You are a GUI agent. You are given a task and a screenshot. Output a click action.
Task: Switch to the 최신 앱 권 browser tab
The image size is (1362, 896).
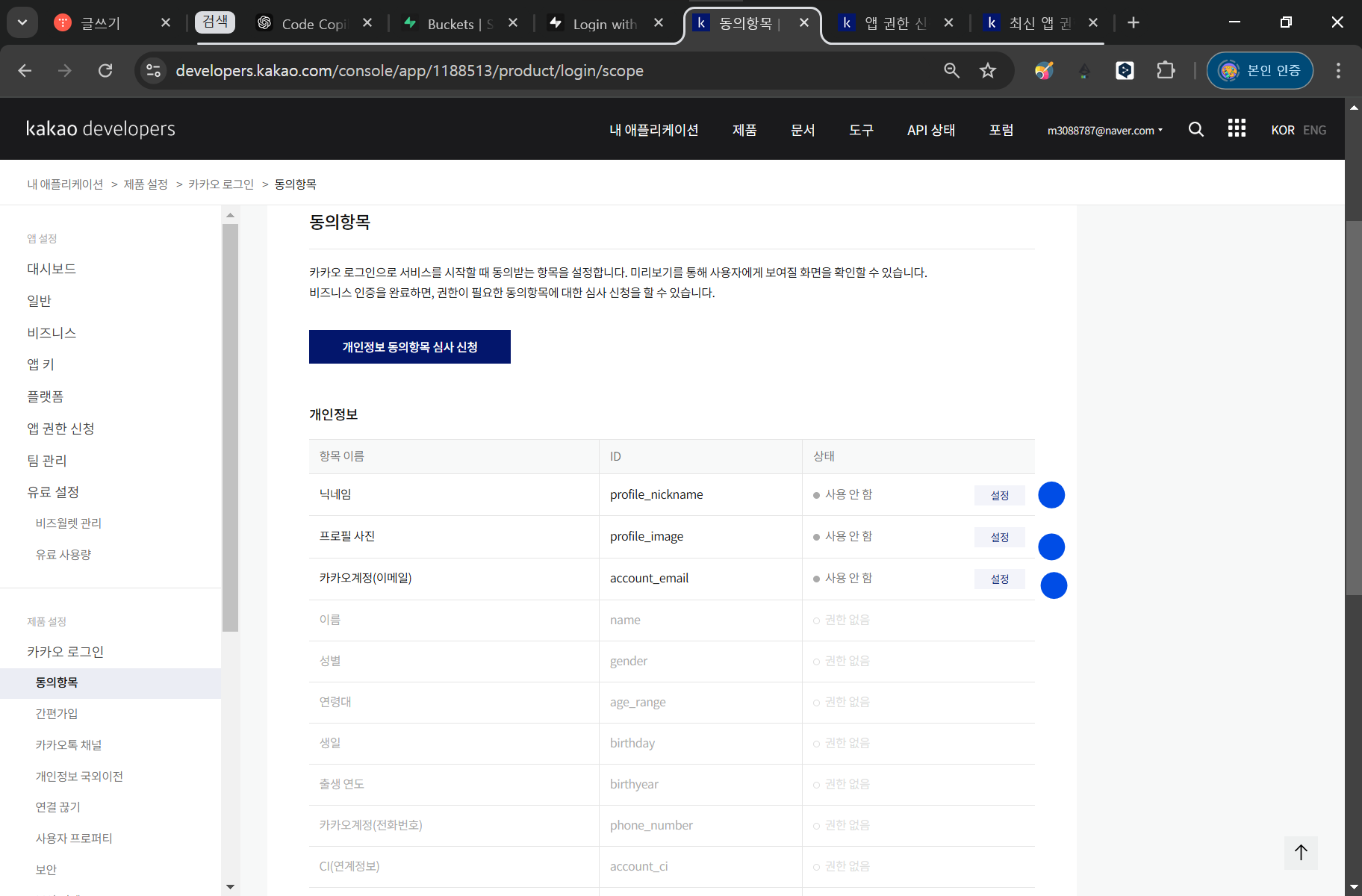point(1039,23)
